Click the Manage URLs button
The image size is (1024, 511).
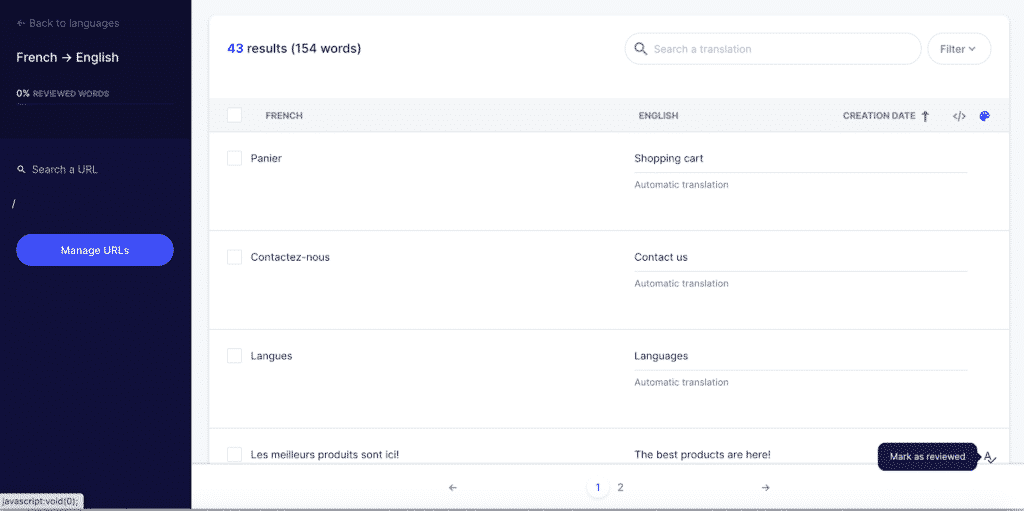point(95,250)
